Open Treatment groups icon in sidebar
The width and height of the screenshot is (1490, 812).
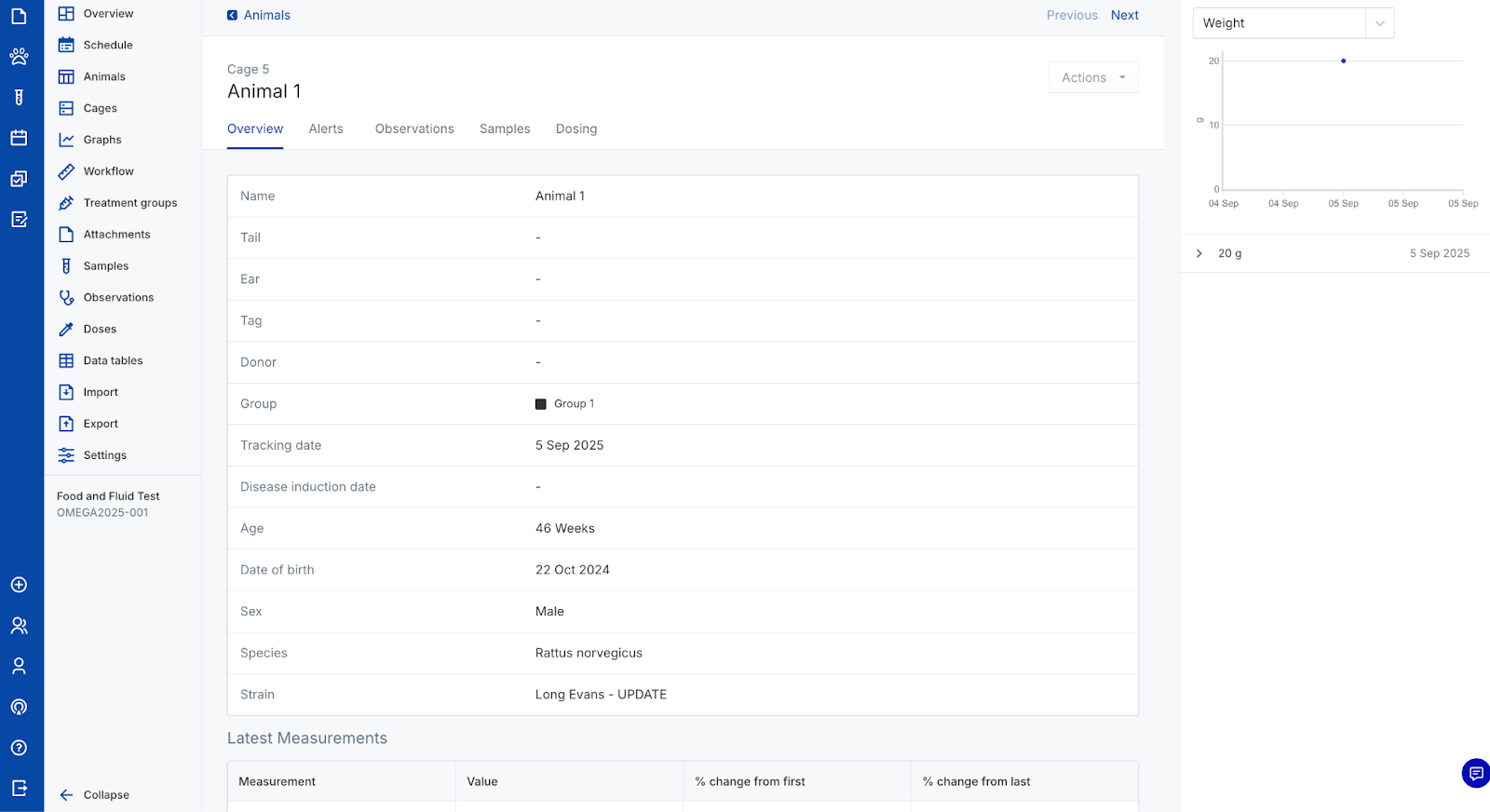click(66, 203)
